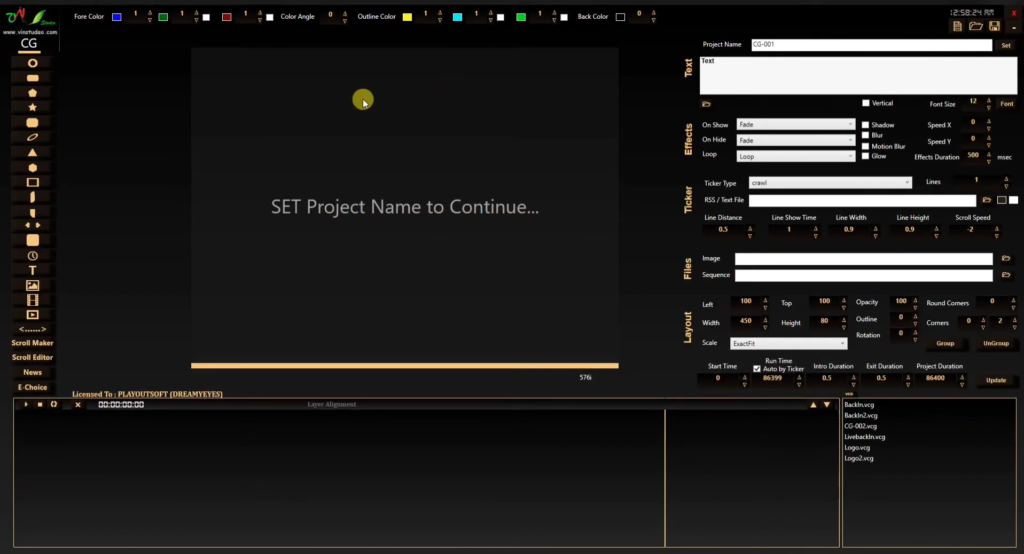Viewport: 1024px width, 554px height.
Task: Uncheck Auto by Ticker checkbox
Action: click(756, 369)
